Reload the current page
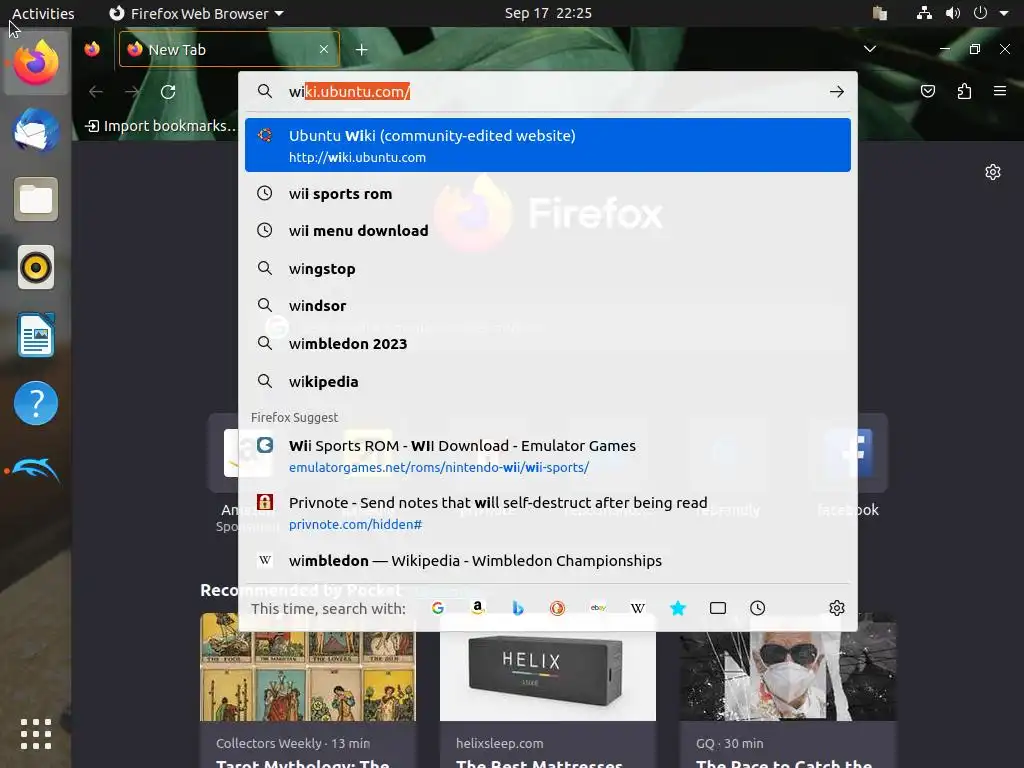The width and height of the screenshot is (1024, 768). 168,92
